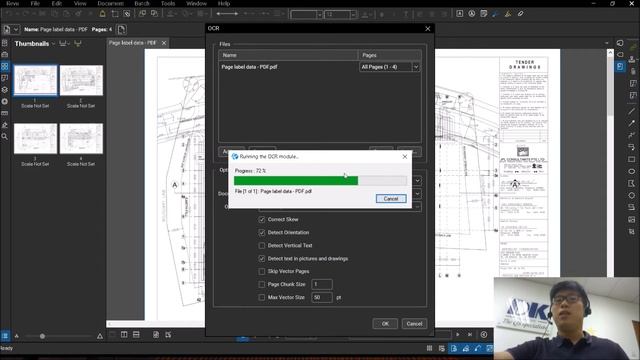Image resolution: width=640 pixels, height=360 pixels.
Task: Click the larger thumbnail triangle icon
Action: [100, 336]
